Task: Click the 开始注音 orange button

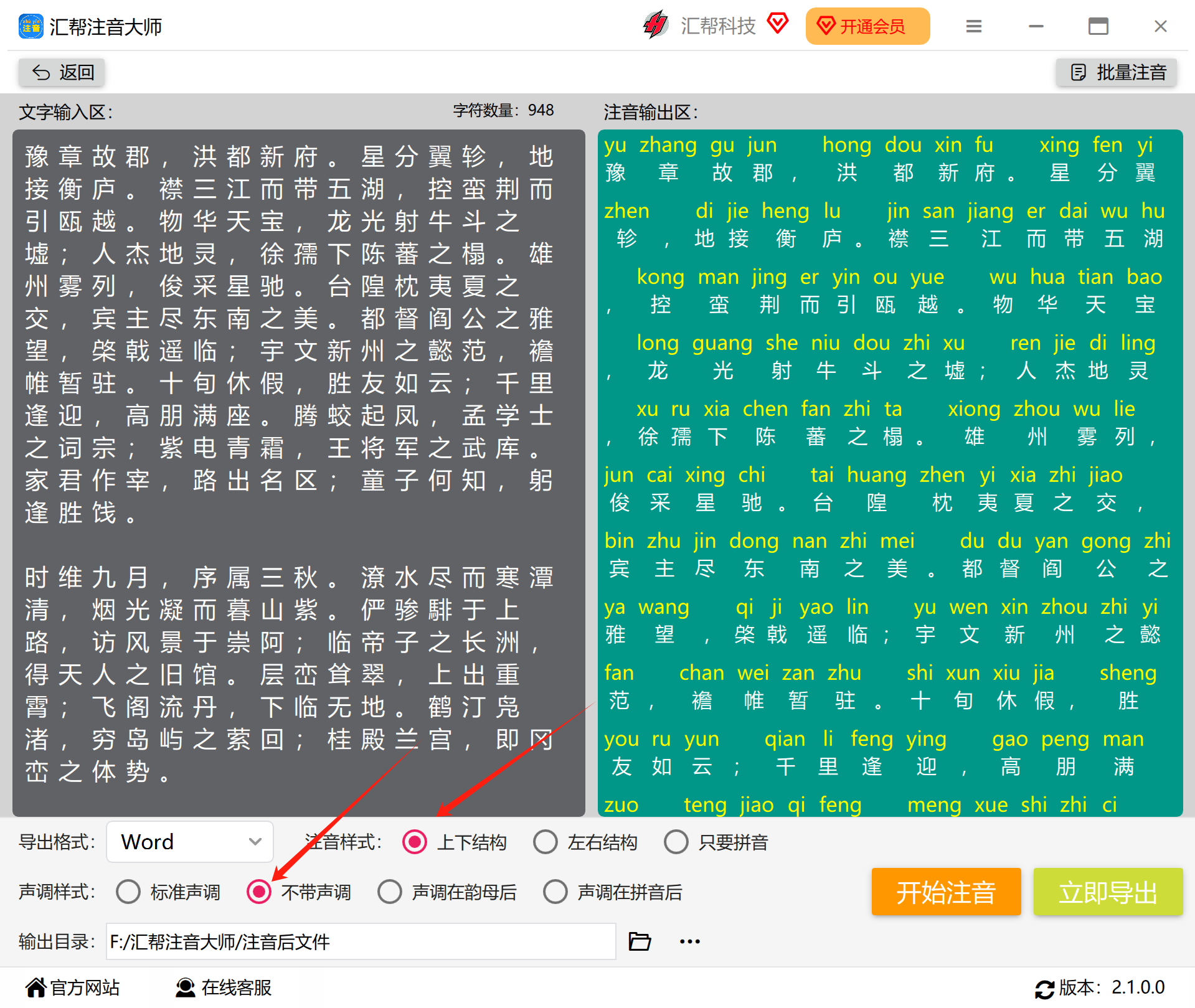Action: pyautogui.click(x=946, y=892)
